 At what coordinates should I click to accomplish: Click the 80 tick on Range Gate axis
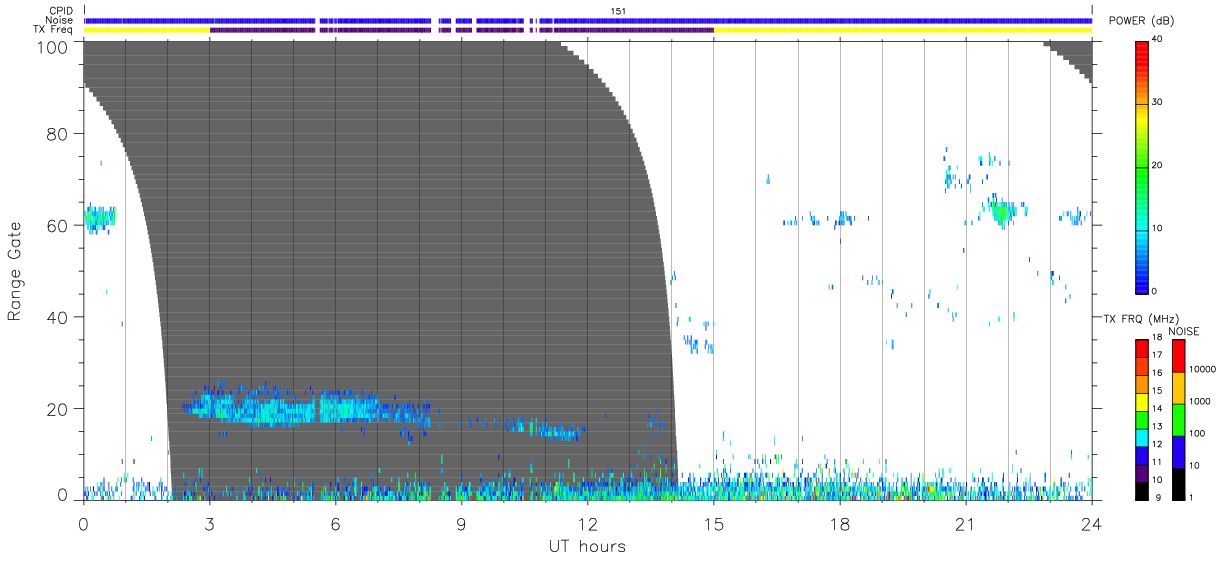58,133
